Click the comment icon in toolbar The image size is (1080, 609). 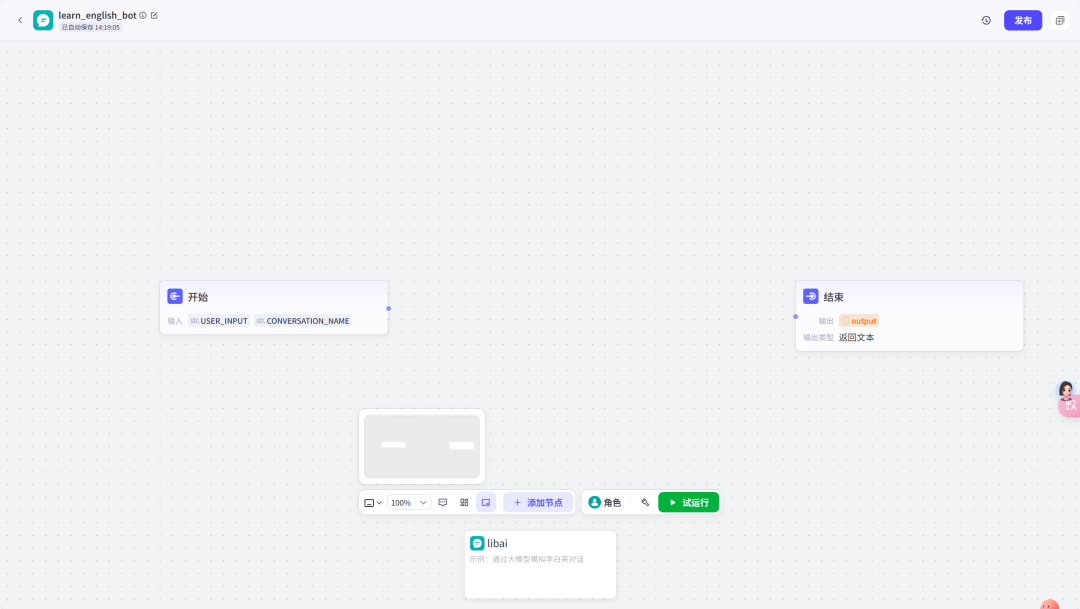click(x=443, y=502)
